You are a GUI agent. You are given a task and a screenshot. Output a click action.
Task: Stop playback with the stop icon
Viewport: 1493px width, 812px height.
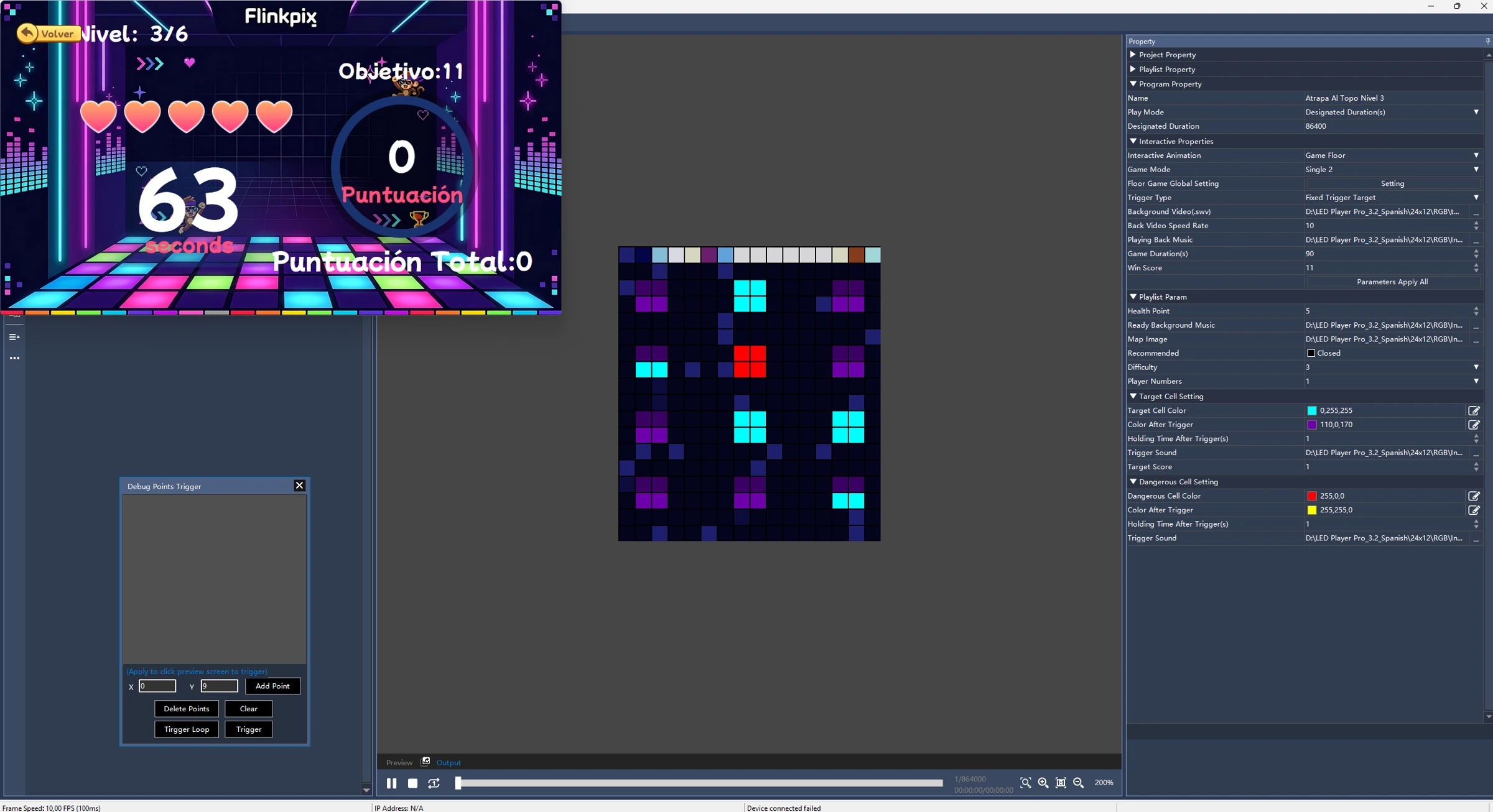412,783
